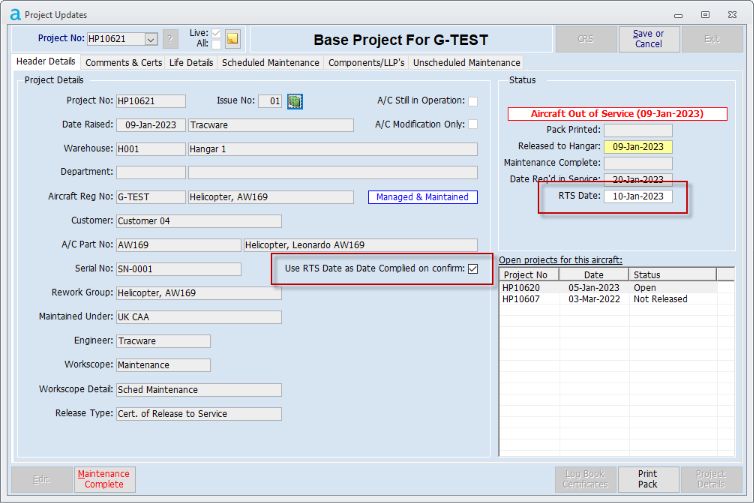Click the Pack Printed field

coord(638,130)
